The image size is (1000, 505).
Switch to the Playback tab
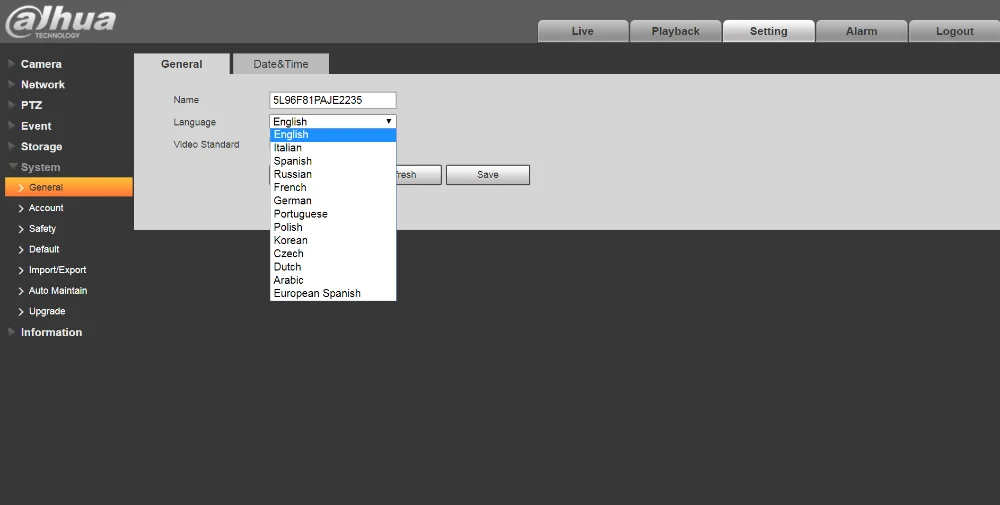(x=675, y=31)
